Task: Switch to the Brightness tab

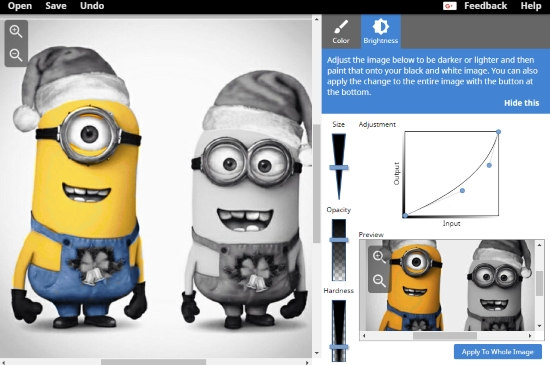Action: tap(381, 31)
